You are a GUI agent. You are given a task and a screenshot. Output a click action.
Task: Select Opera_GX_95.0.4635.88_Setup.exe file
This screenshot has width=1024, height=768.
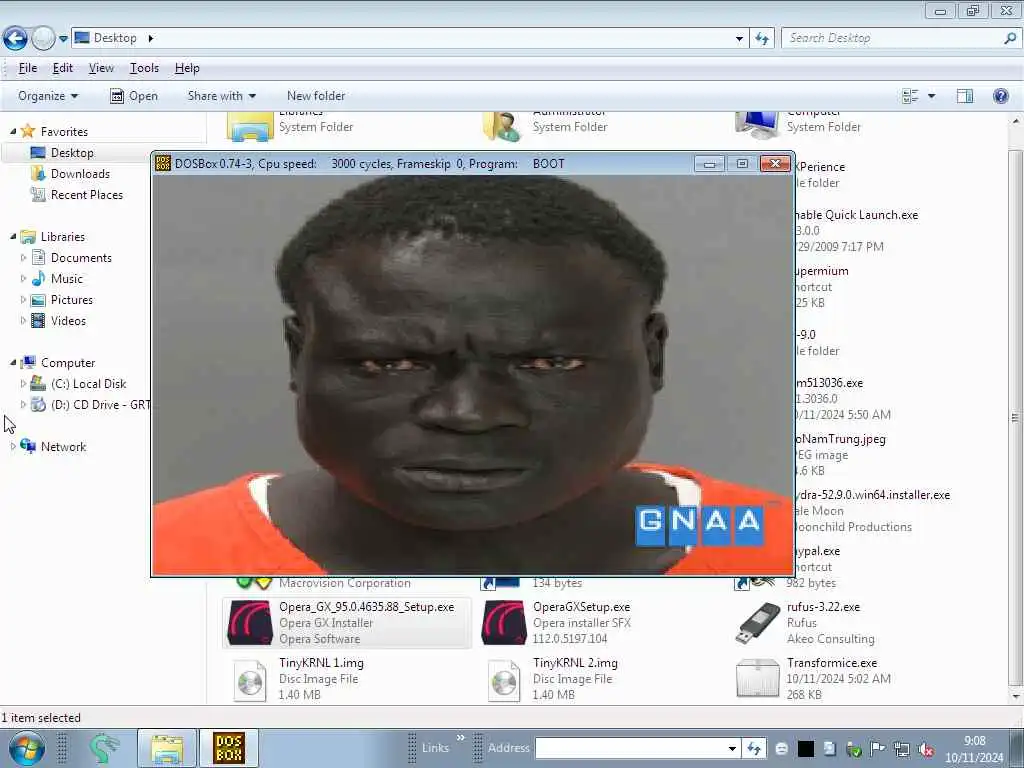coord(346,623)
